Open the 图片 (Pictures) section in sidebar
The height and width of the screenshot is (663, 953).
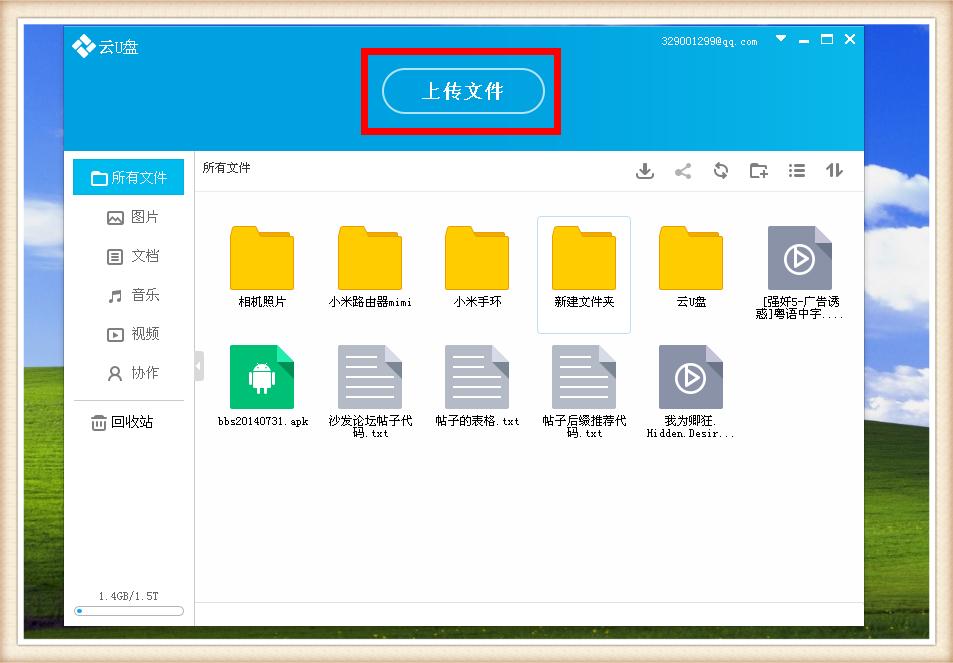pyautogui.click(x=128, y=217)
